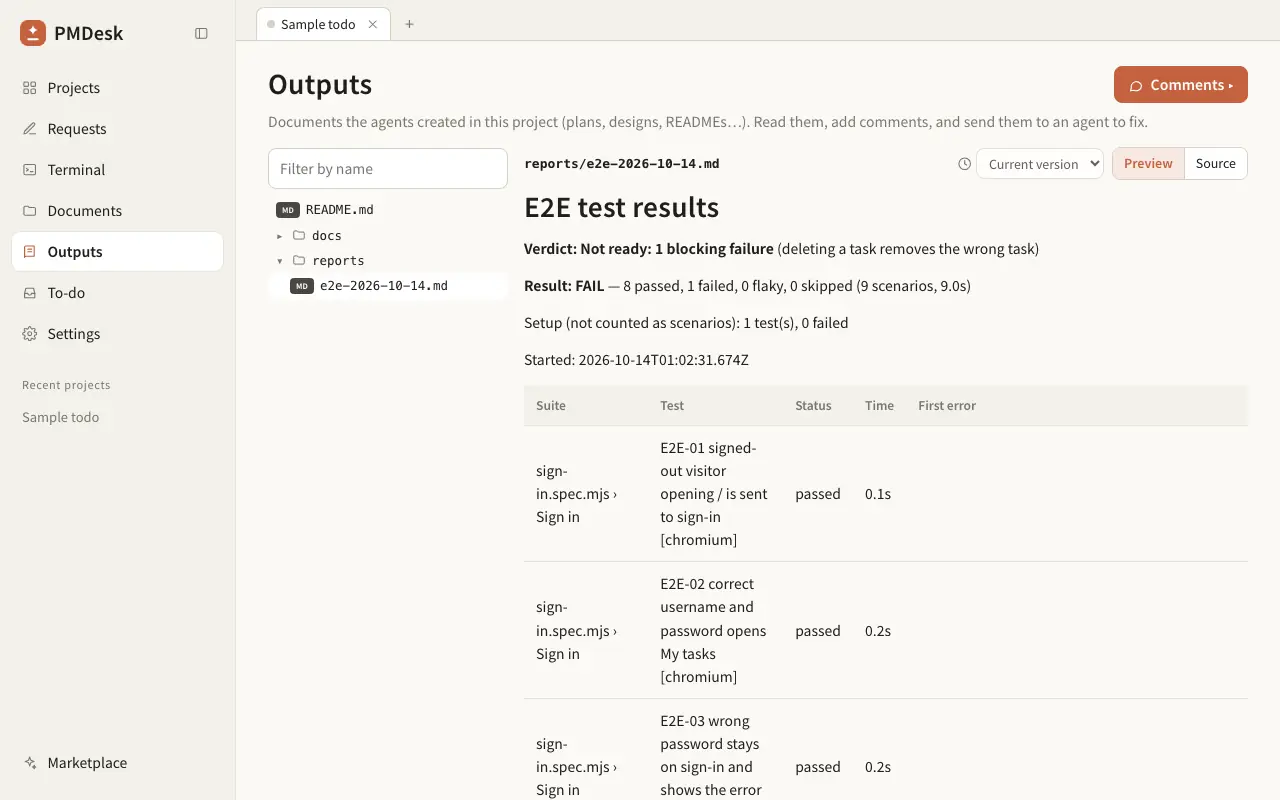
Task: Click the Suite column header
Action: (x=551, y=406)
